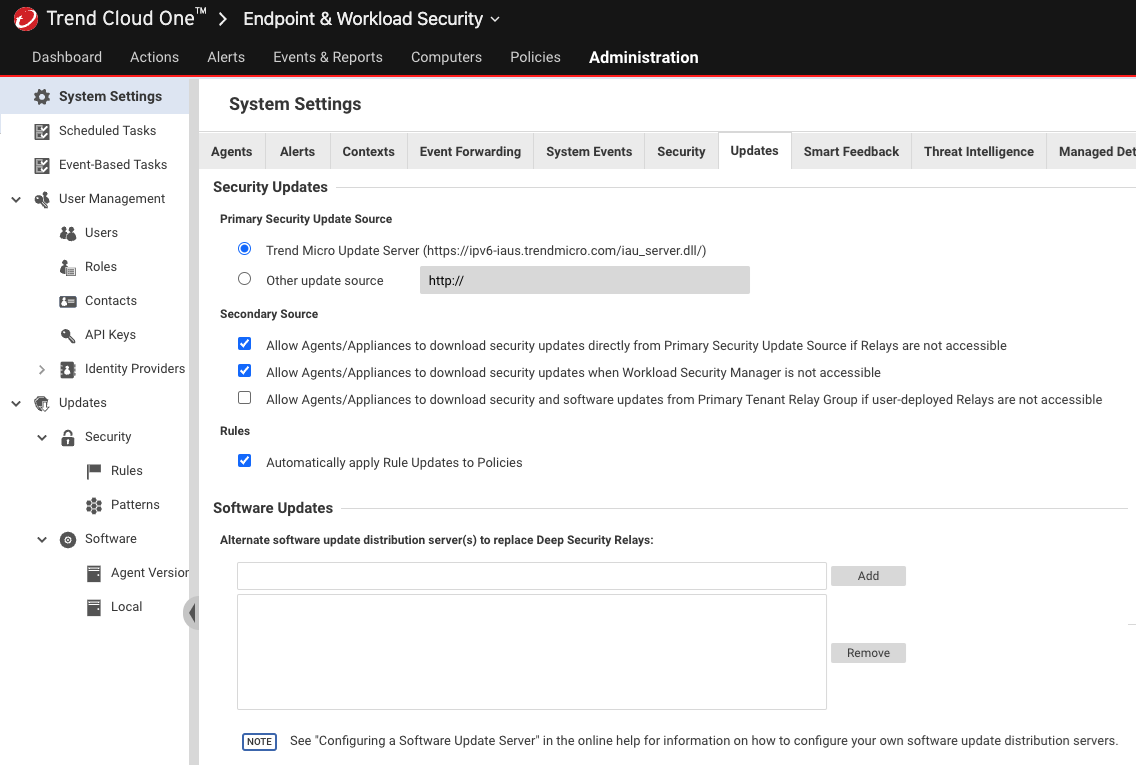The image size is (1136, 765).
Task: Open the Computers menu
Action: (x=446, y=57)
